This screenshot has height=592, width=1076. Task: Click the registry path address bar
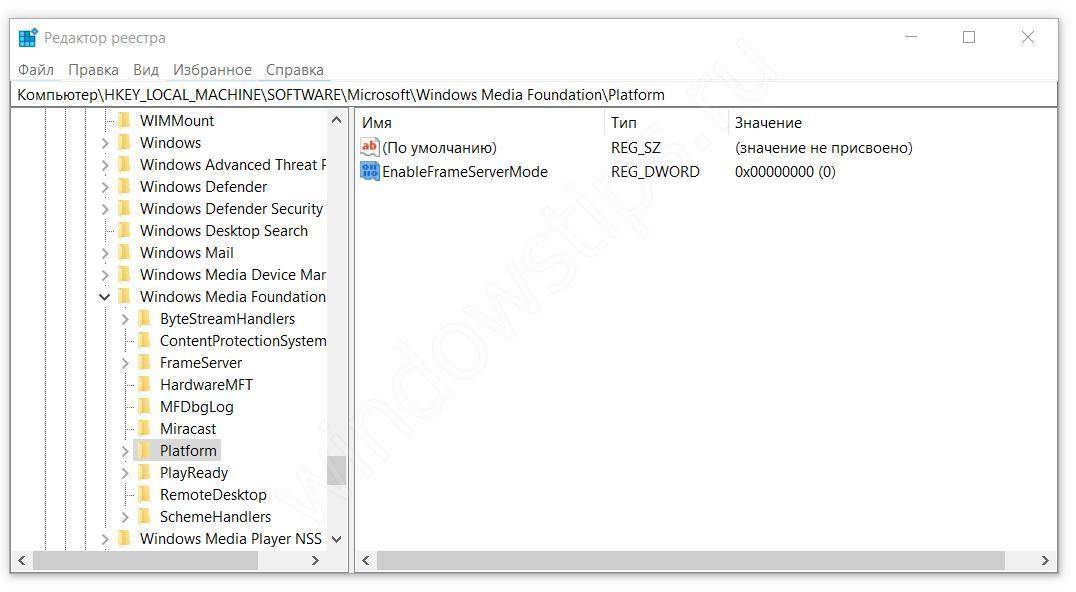pos(534,95)
